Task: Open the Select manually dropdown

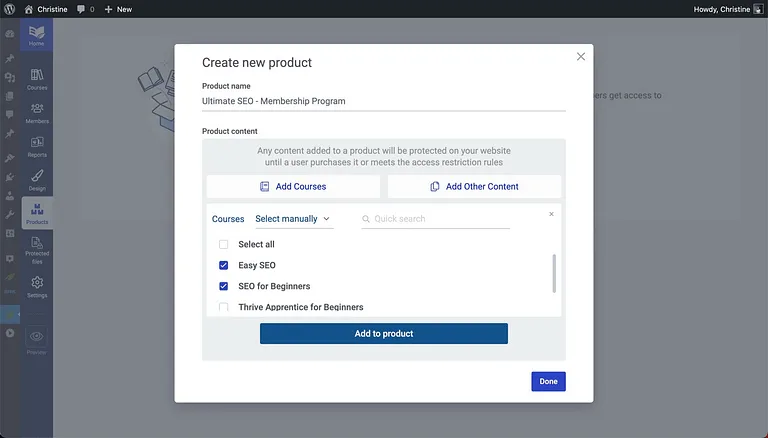Action: pyautogui.click(x=294, y=219)
